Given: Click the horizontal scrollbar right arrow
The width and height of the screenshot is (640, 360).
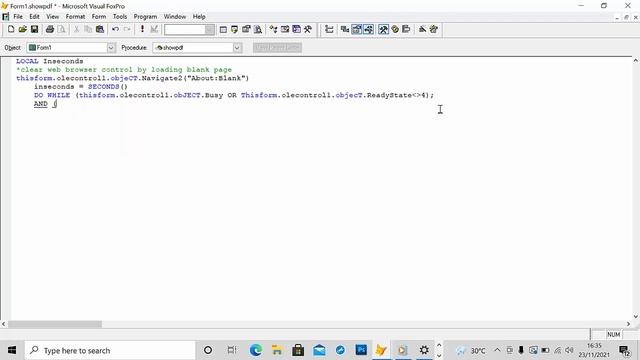Looking at the screenshot, I should pos(629,324).
